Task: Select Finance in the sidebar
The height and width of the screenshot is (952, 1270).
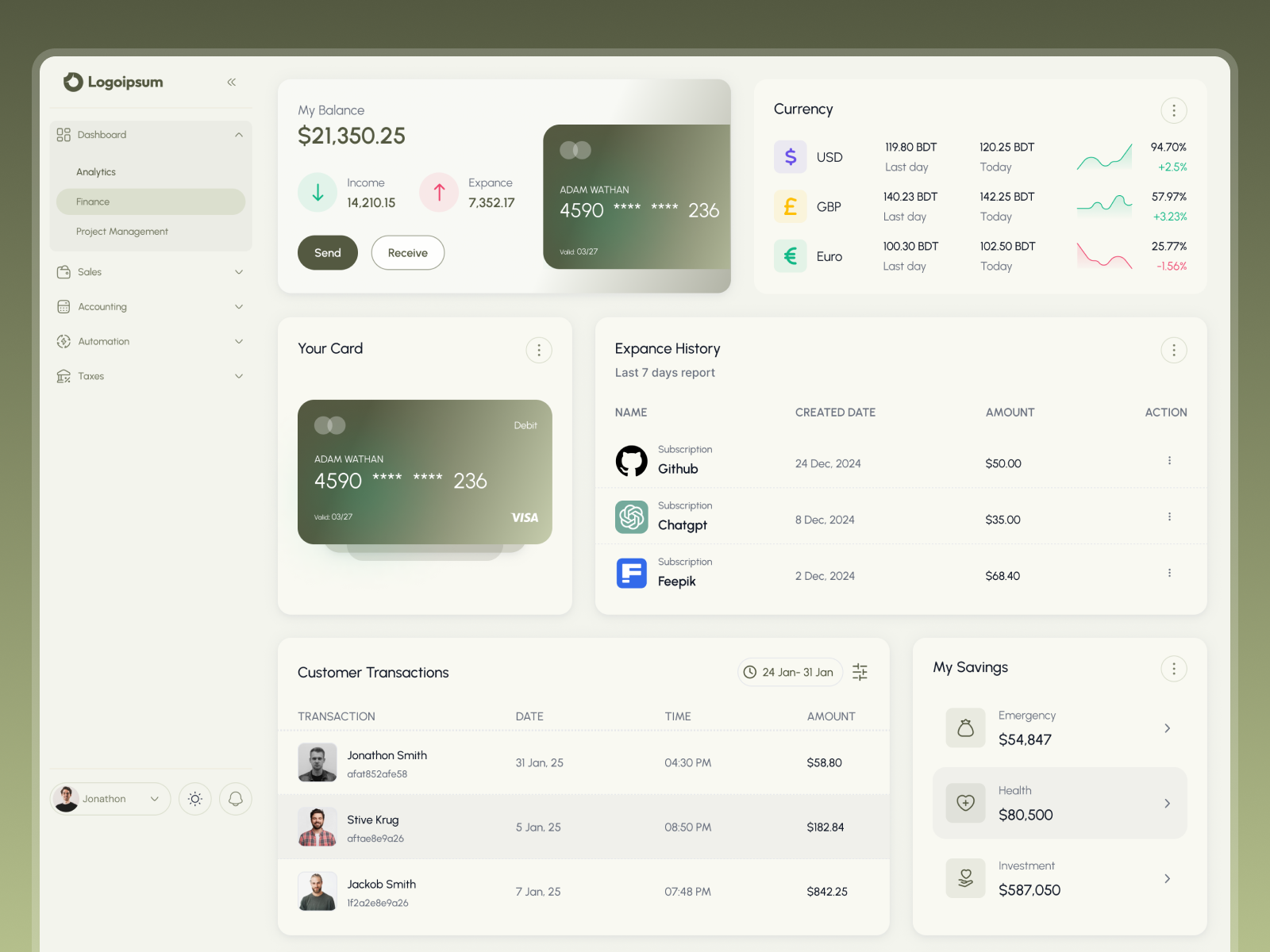Action: (151, 202)
